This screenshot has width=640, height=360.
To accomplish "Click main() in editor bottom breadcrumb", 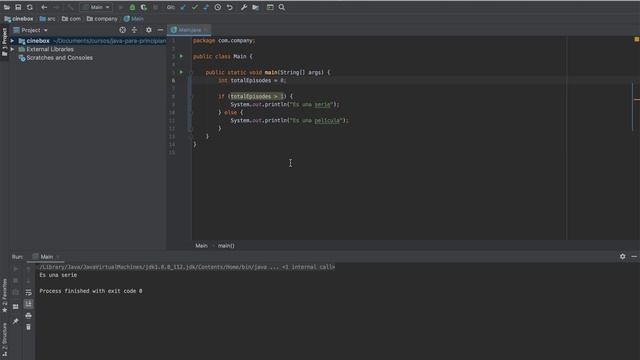I will click(226, 246).
